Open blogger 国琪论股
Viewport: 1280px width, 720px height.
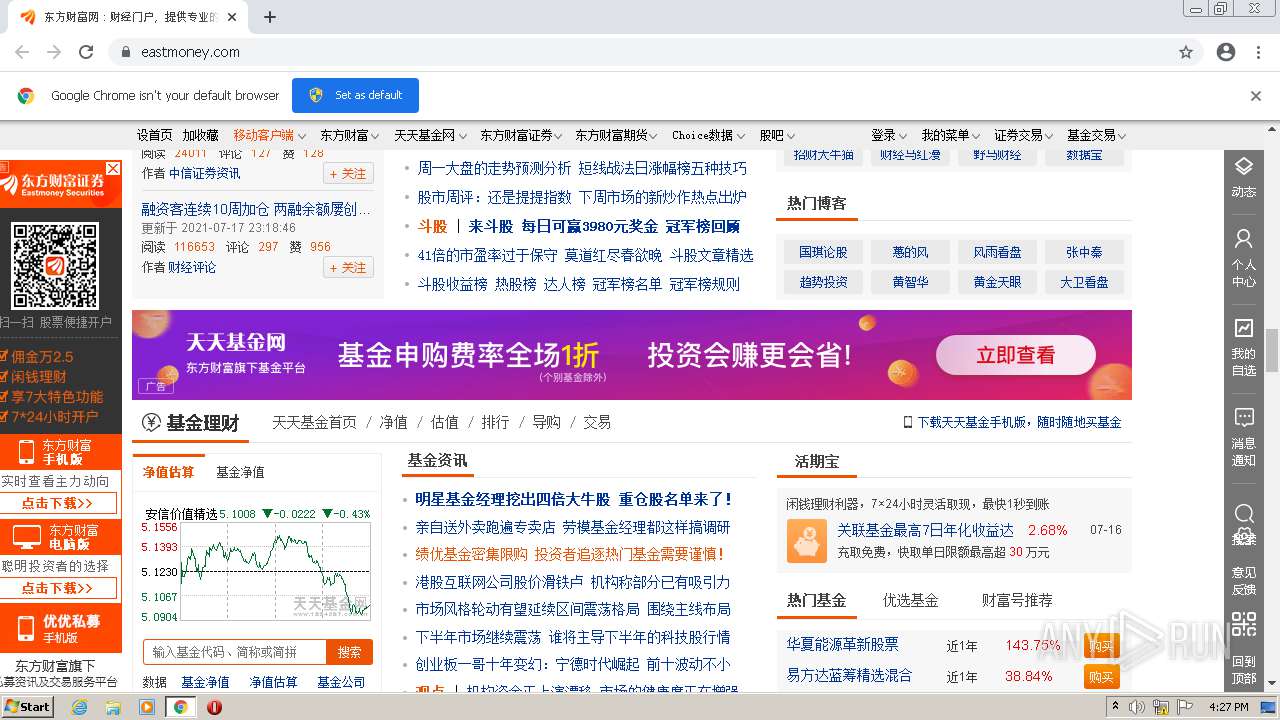(x=823, y=252)
